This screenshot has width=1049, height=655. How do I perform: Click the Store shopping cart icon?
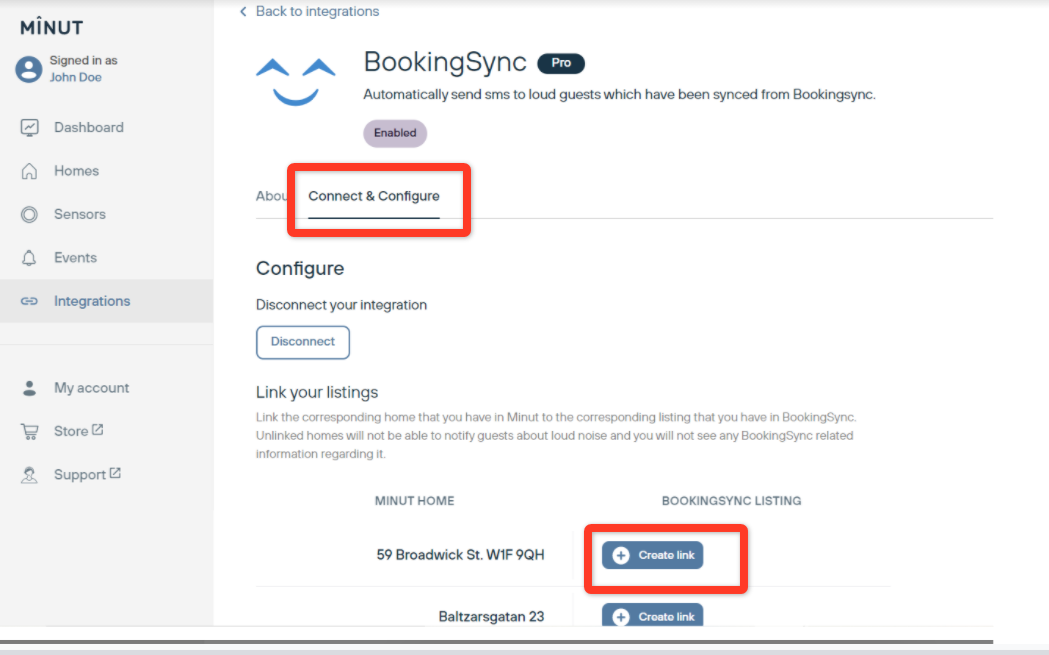30,431
